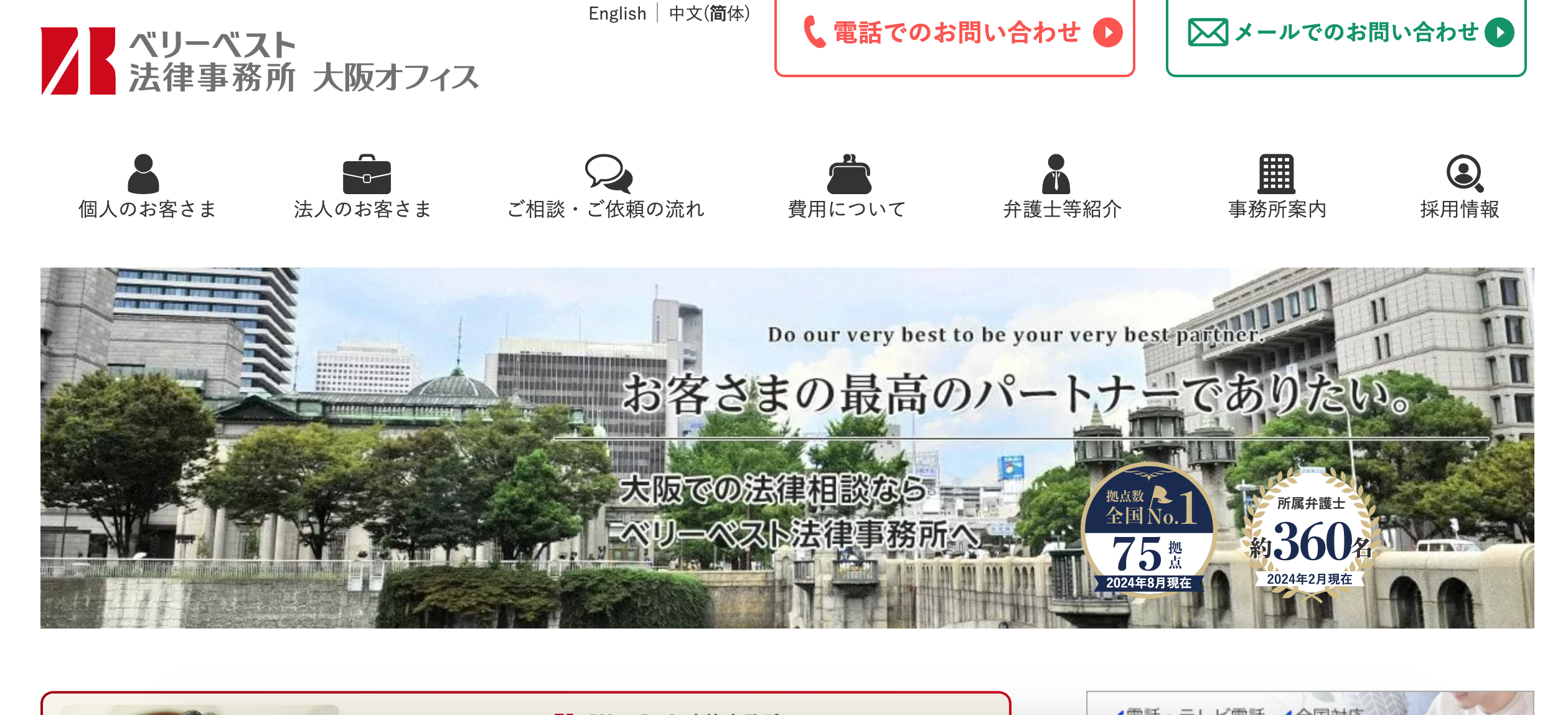The height and width of the screenshot is (715, 1568).
Task: Click the red arrow circle on phone inquiry
Action: pos(1108,32)
